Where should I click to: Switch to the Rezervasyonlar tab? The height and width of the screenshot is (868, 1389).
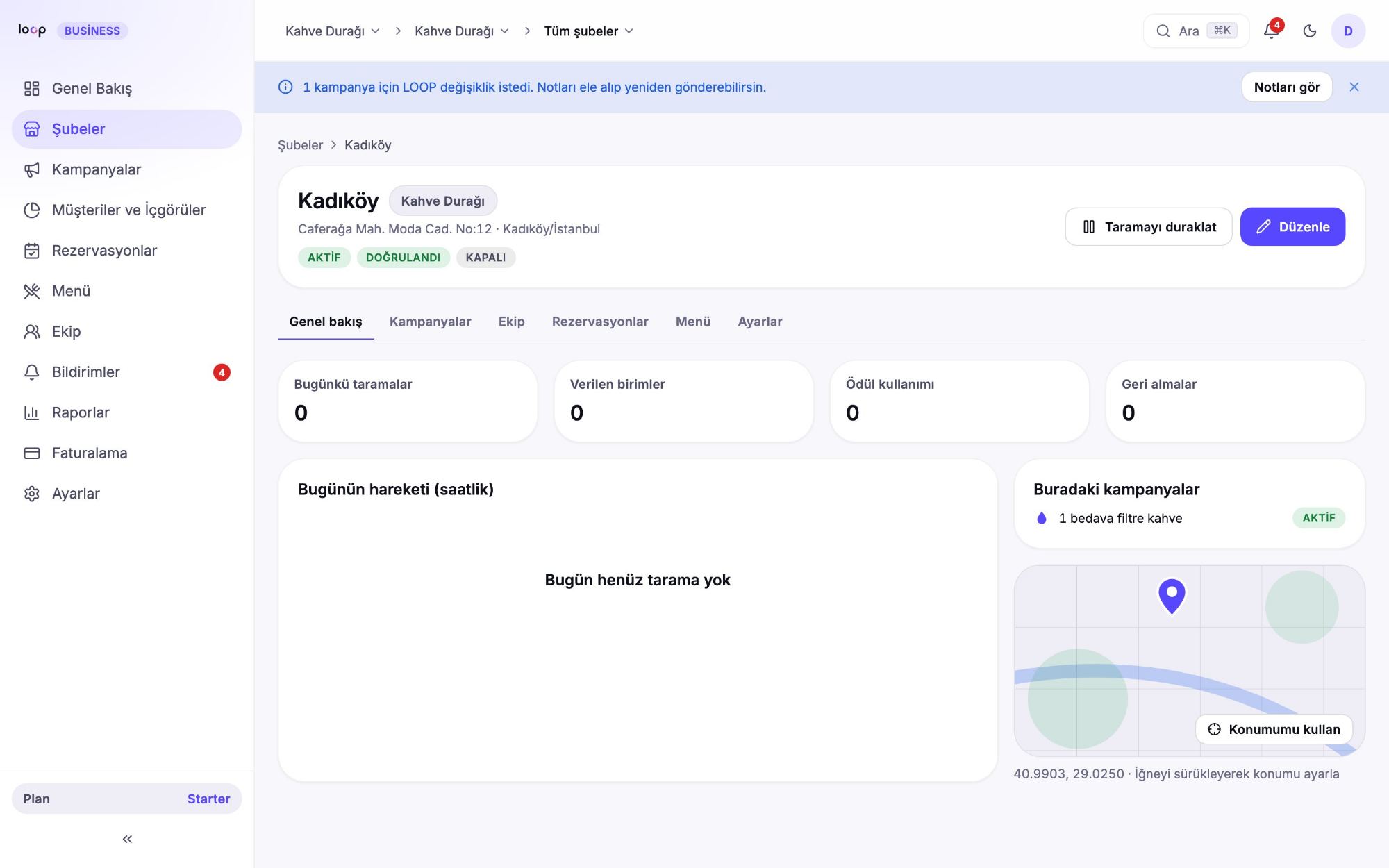point(600,322)
